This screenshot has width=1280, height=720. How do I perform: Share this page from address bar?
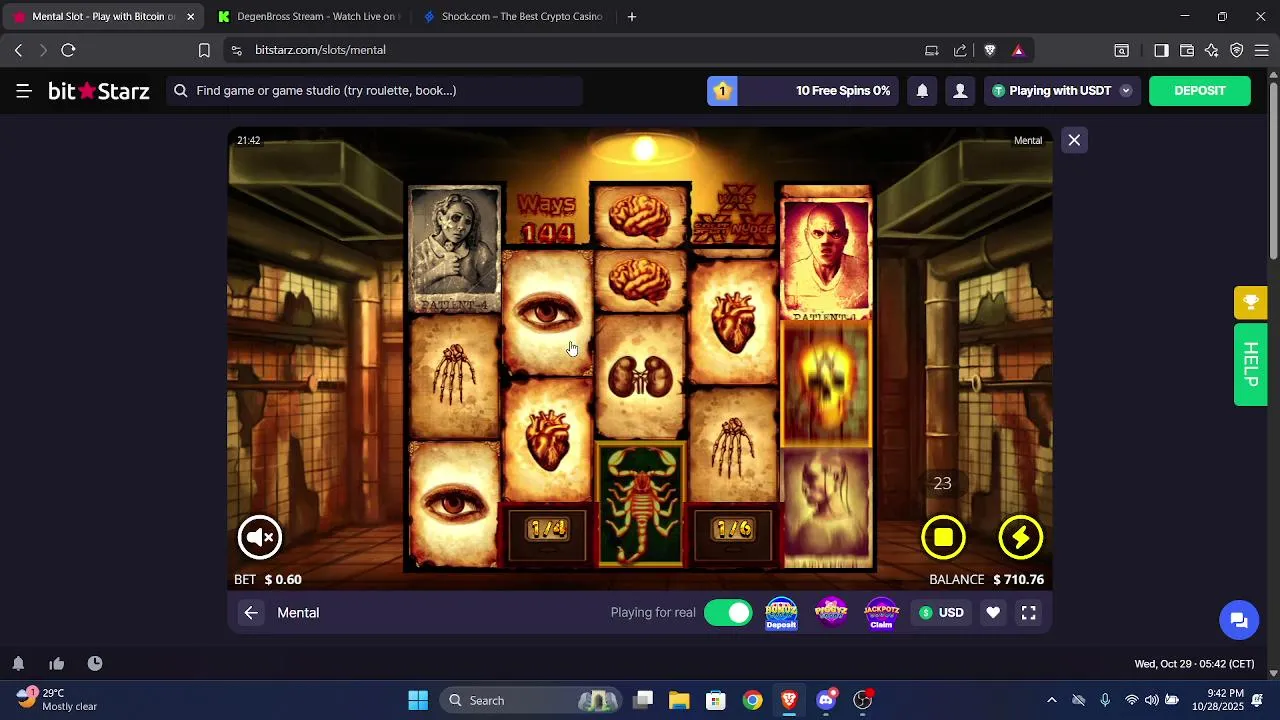tap(960, 50)
